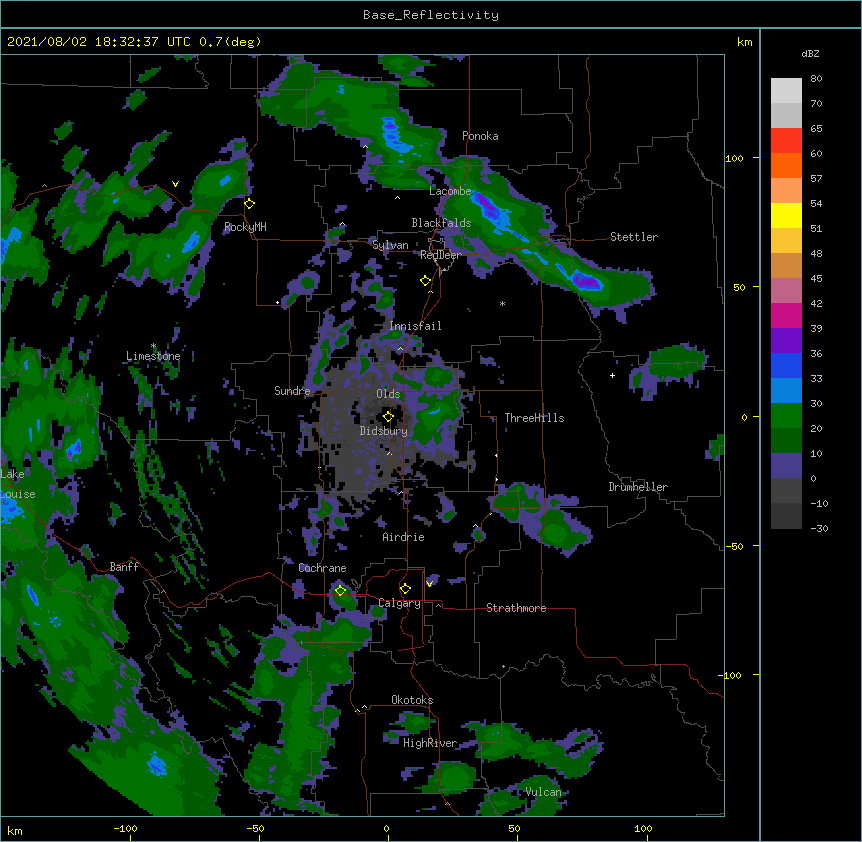Click the yellow diamond marker above Calgary
Viewport: 862px width, 842px height.
tap(405, 589)
